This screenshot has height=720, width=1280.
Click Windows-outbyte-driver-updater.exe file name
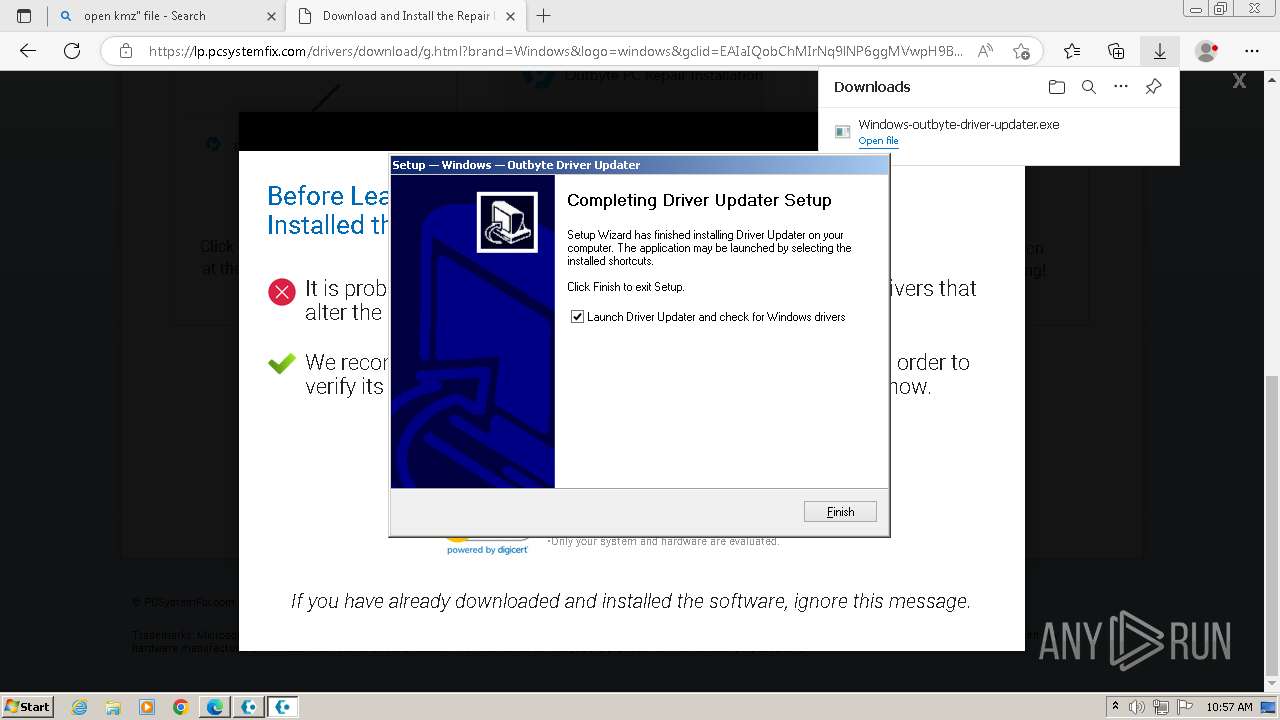click(x=959, y=125)
